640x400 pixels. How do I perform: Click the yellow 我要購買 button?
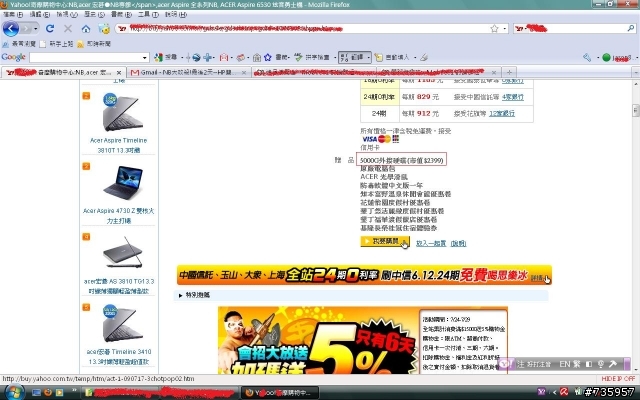click(384, 241)
